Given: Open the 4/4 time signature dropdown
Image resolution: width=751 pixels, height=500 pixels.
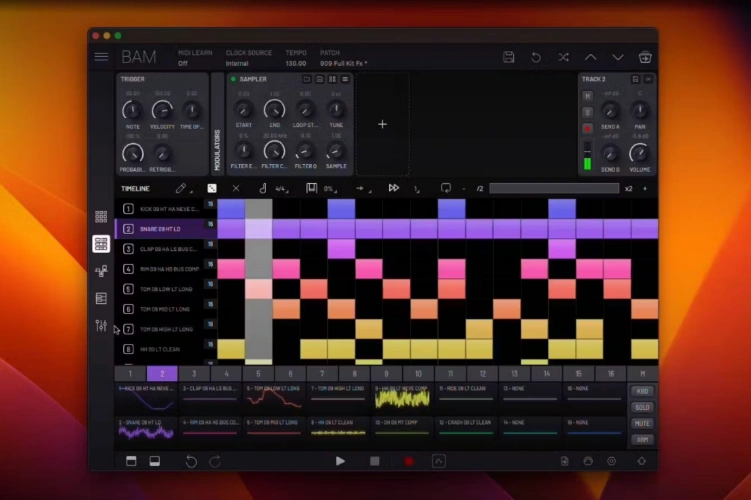Looking at the screenshot, I should [x=284, y=188].
